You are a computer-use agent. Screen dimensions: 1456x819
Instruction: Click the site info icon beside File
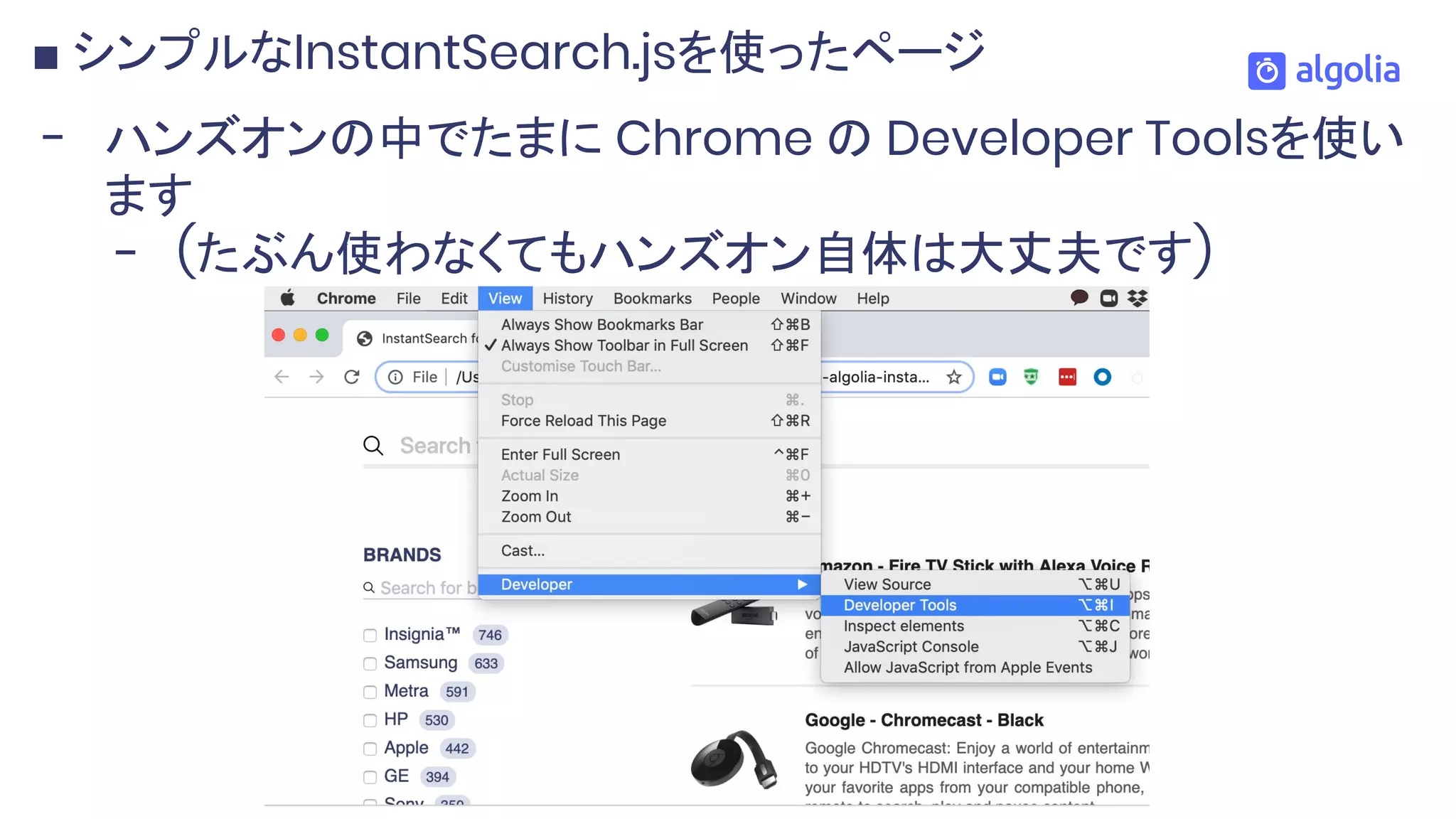click(395, 377)
